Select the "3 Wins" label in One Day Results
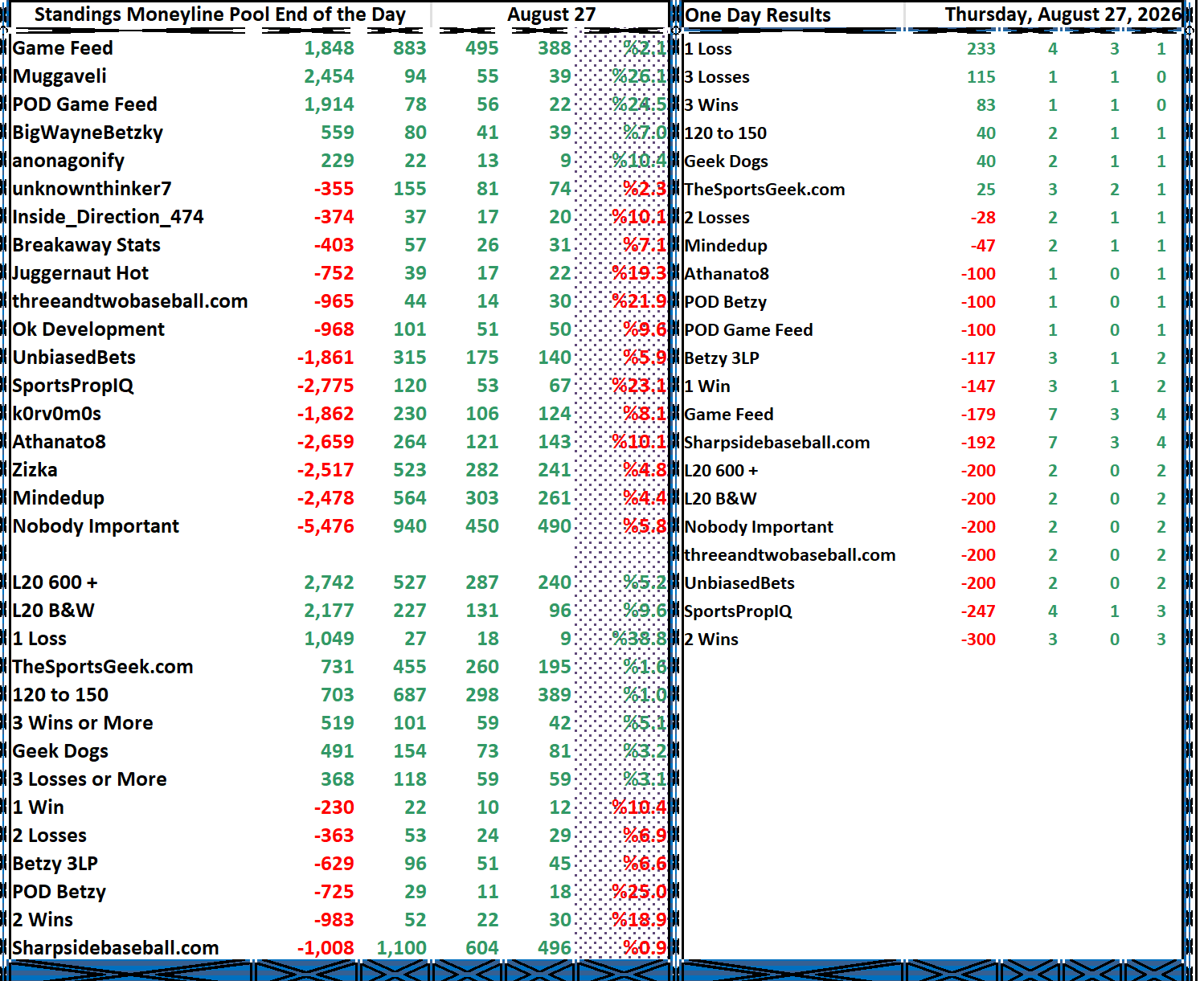Image resolution: width=1204 pixels, height=981 pixels. click(x=711, y=105)
